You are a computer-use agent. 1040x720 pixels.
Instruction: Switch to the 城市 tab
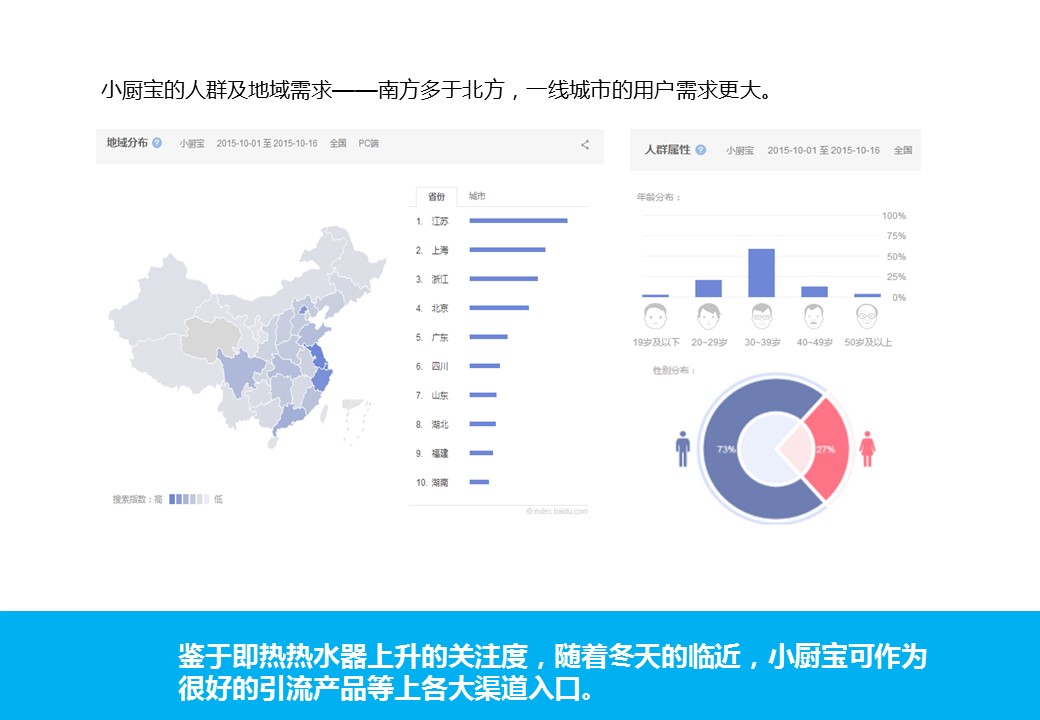pos(477,196)
